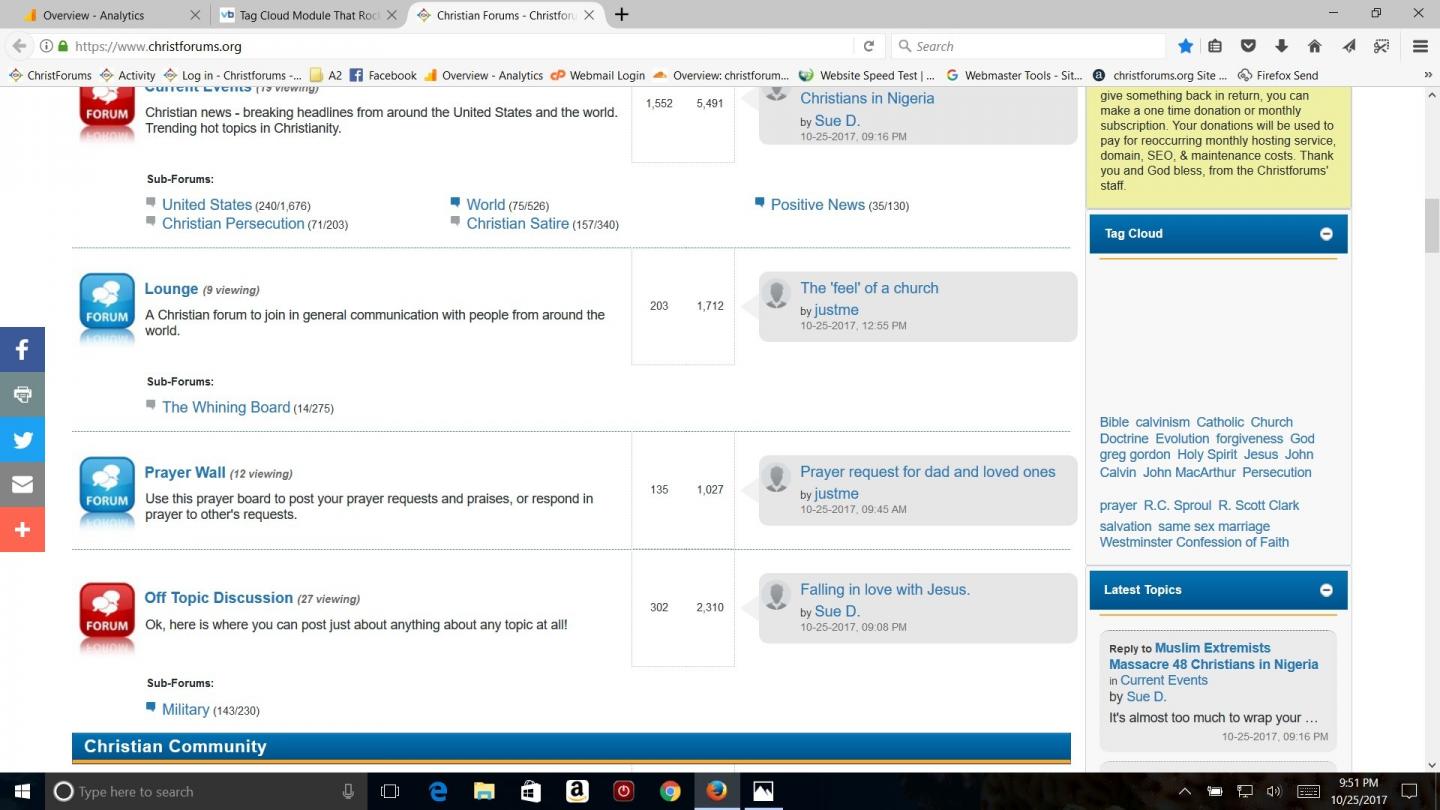Click the print sidebar icon
Image resolution: width=1440 pixels, height=810 pixels.
pyautogui.click(x=22, y=394)
